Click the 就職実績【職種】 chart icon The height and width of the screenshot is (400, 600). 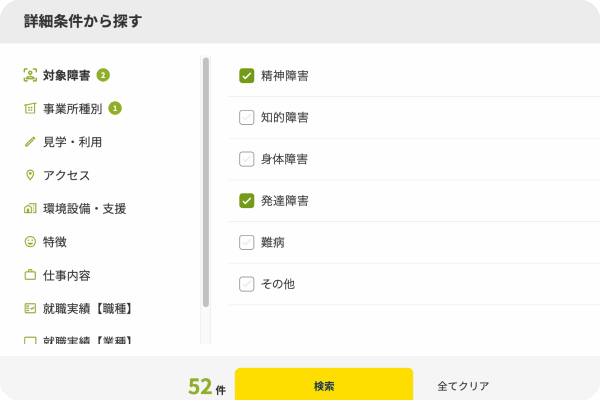tap(30, 308)
